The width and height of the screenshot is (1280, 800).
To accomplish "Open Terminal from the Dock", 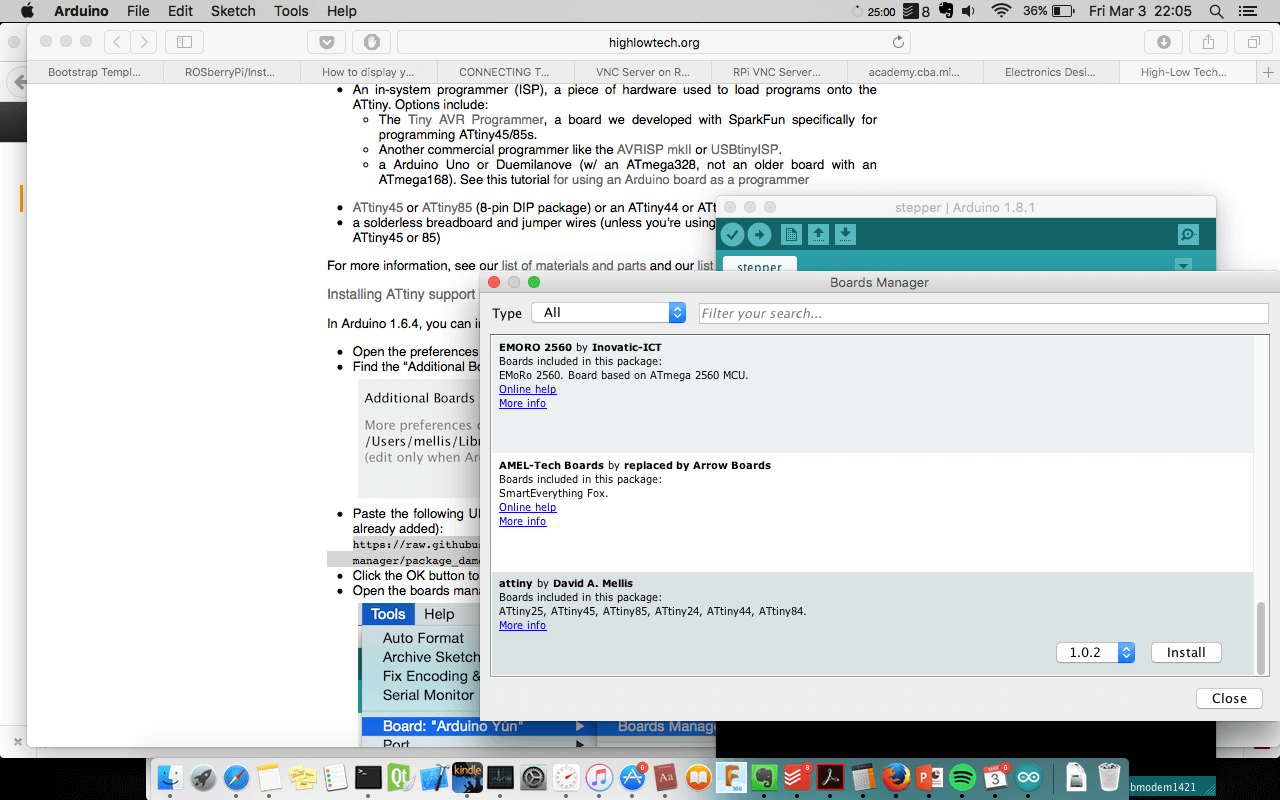I will pos(369,778).
